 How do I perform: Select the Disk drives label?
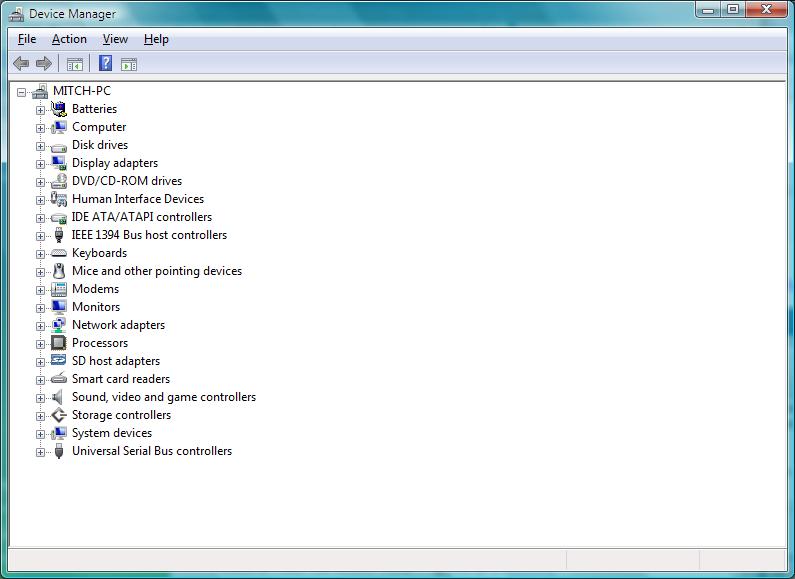click(100, 144)
